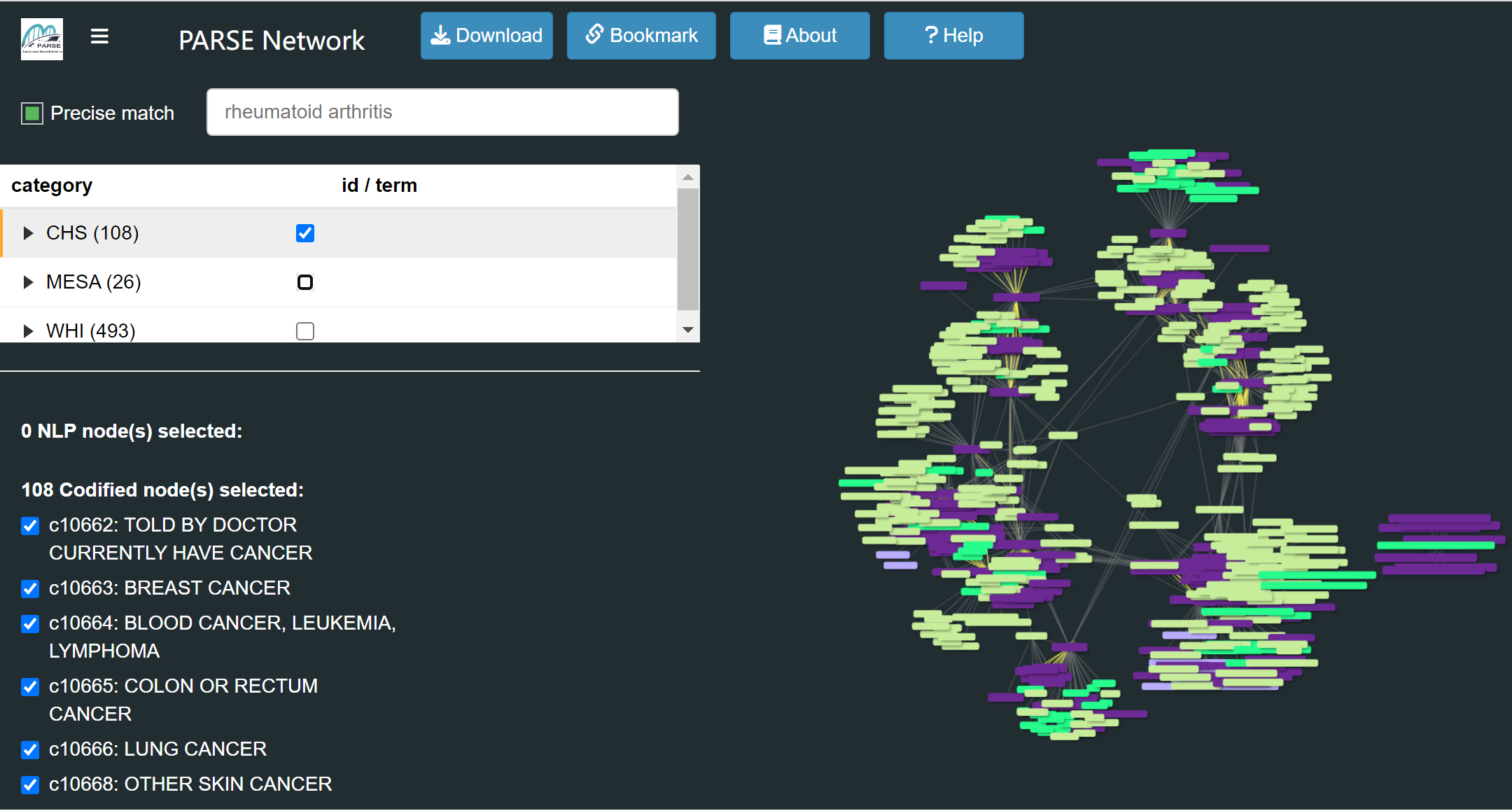Click the category table scrollbar thumb
The width and height of the screenshot is (1512, 811).
click(688, 249)
